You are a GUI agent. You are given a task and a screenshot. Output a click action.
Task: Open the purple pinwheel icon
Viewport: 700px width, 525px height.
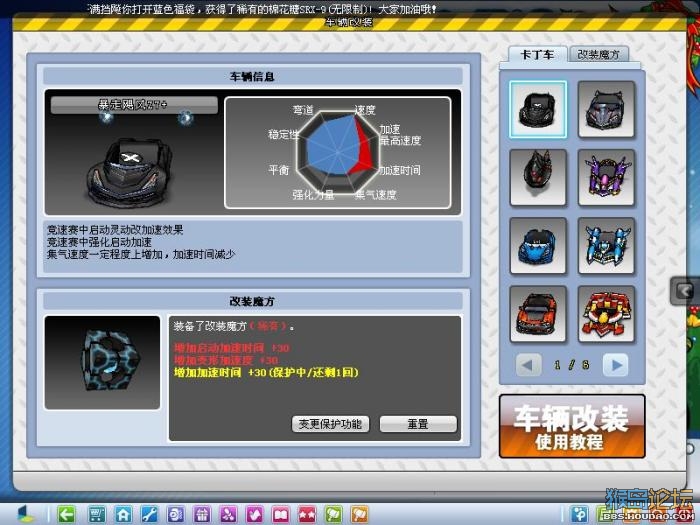pyautogui.click(x=228, y=515)
